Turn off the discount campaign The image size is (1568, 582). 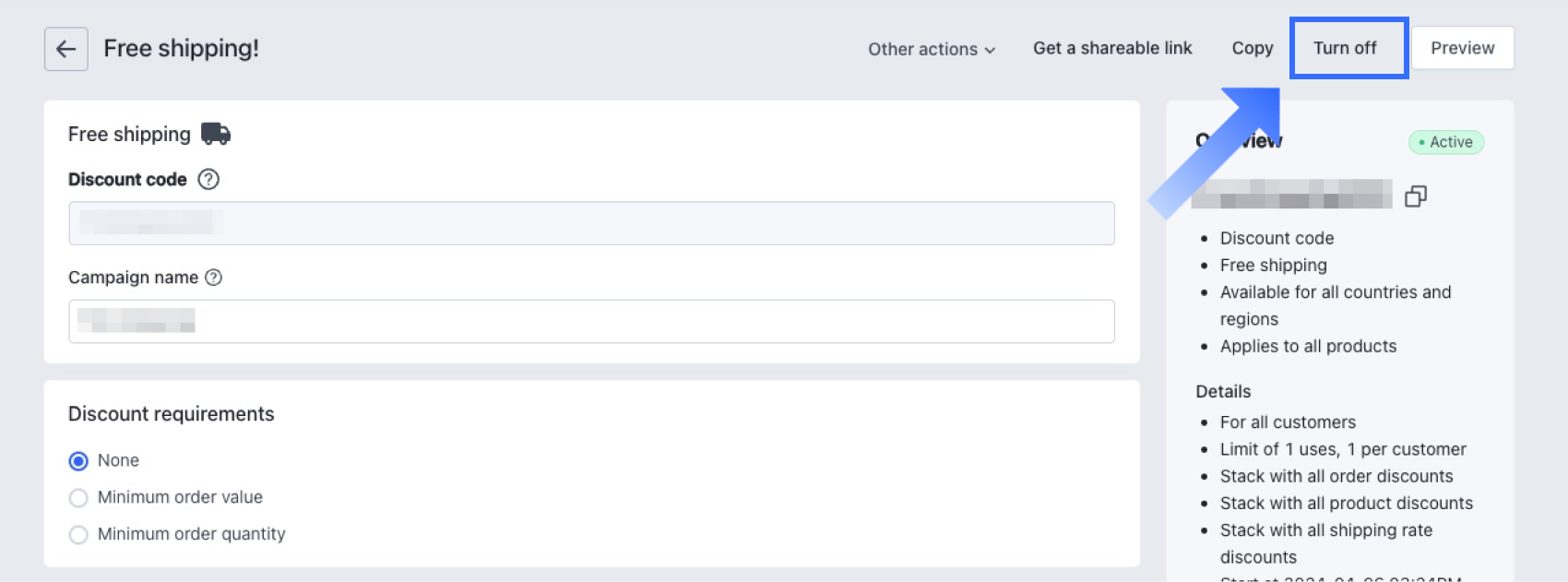[1345, 48]
